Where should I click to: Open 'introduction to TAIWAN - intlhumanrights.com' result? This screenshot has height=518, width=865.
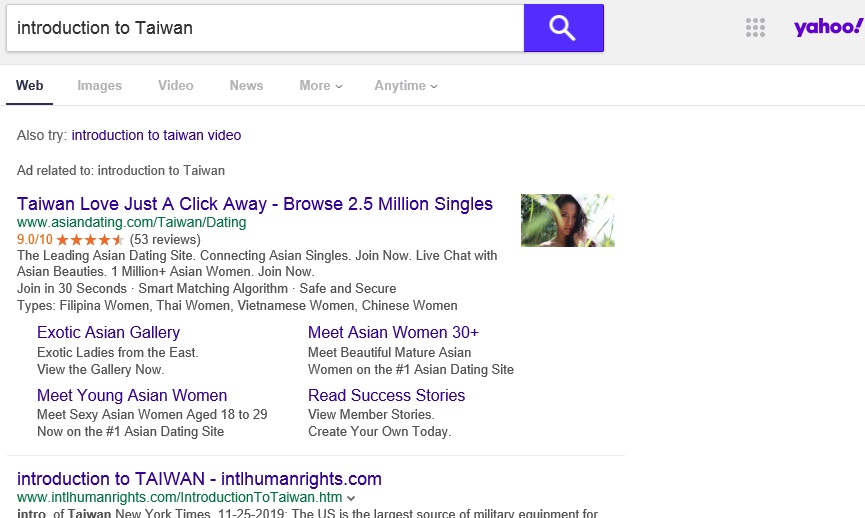pyautogui.click(x=199, y=479)
